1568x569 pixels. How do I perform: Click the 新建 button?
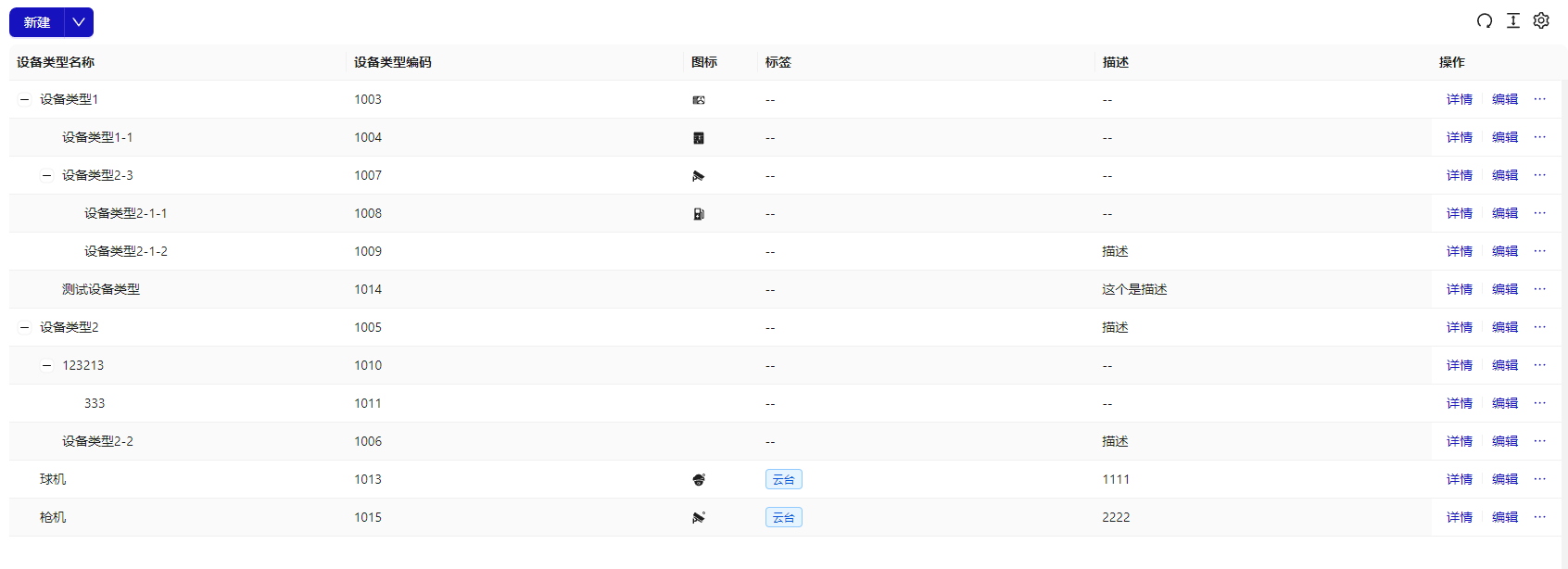[x=37, y=22]
